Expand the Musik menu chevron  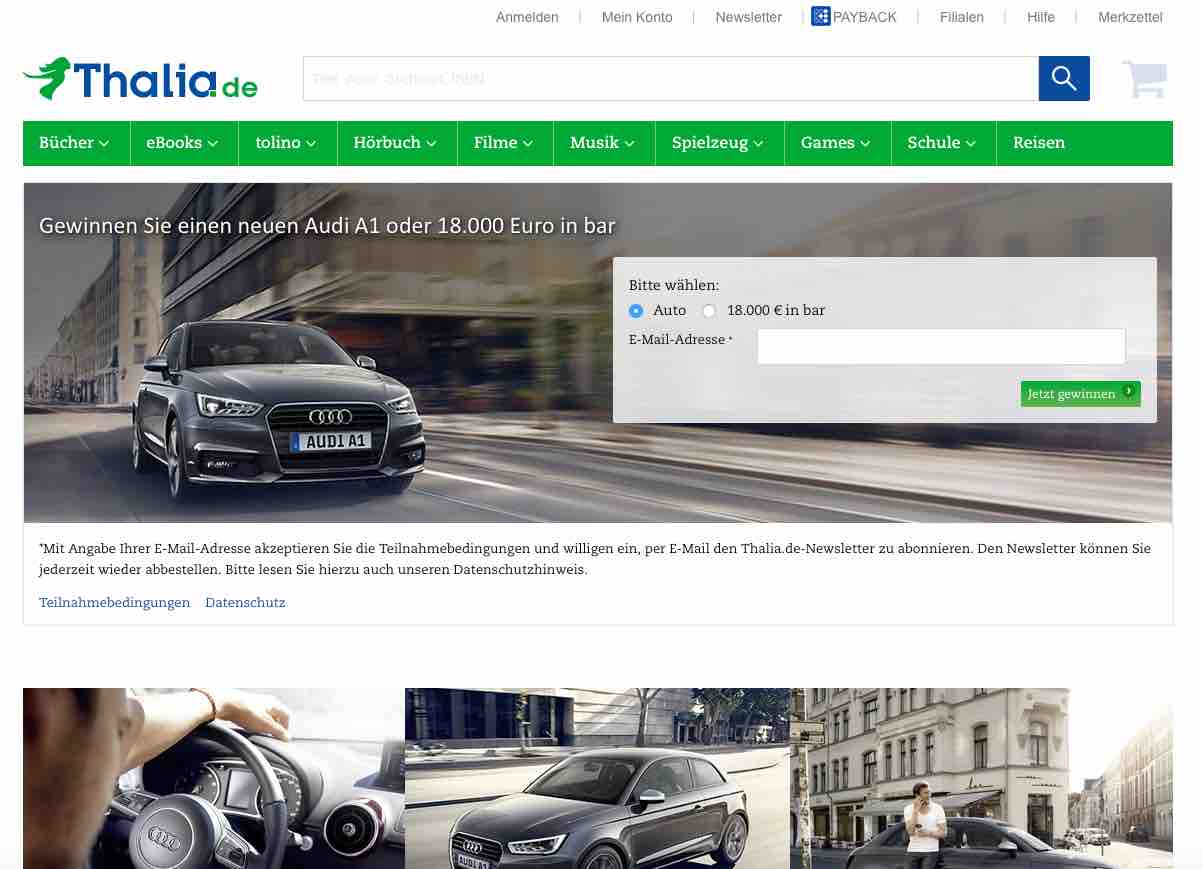click(629, 144)
